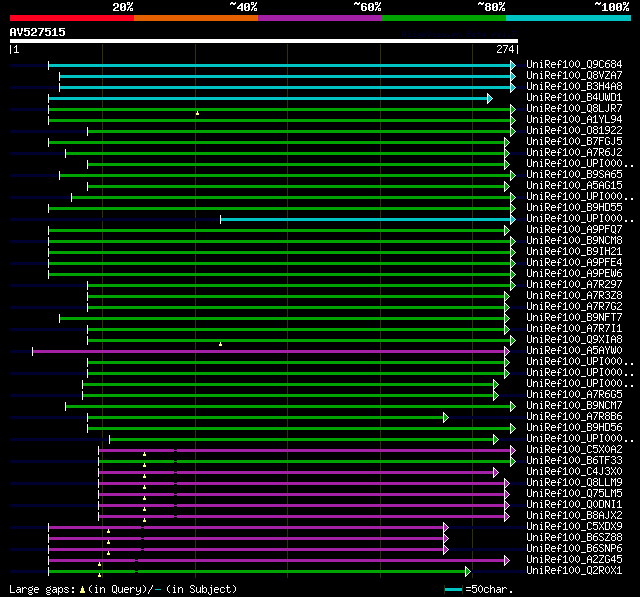Click the white AV527515 query sequence bar

coord(264,41)
